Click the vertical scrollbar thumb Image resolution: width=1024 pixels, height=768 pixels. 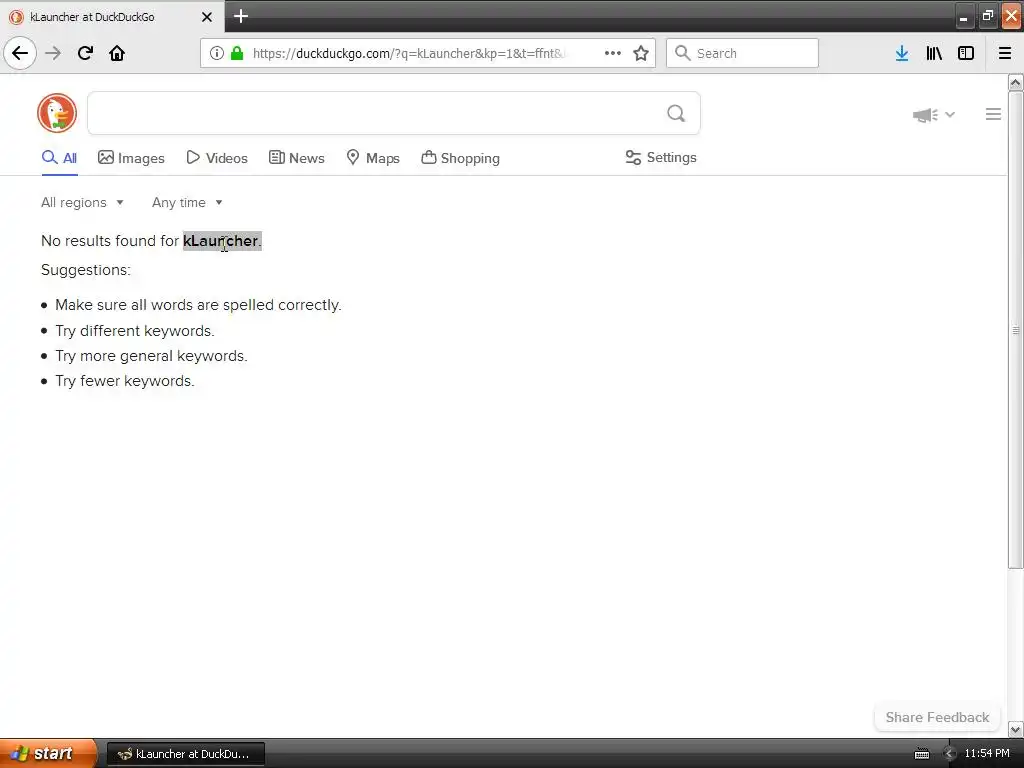click(1015, 330)
